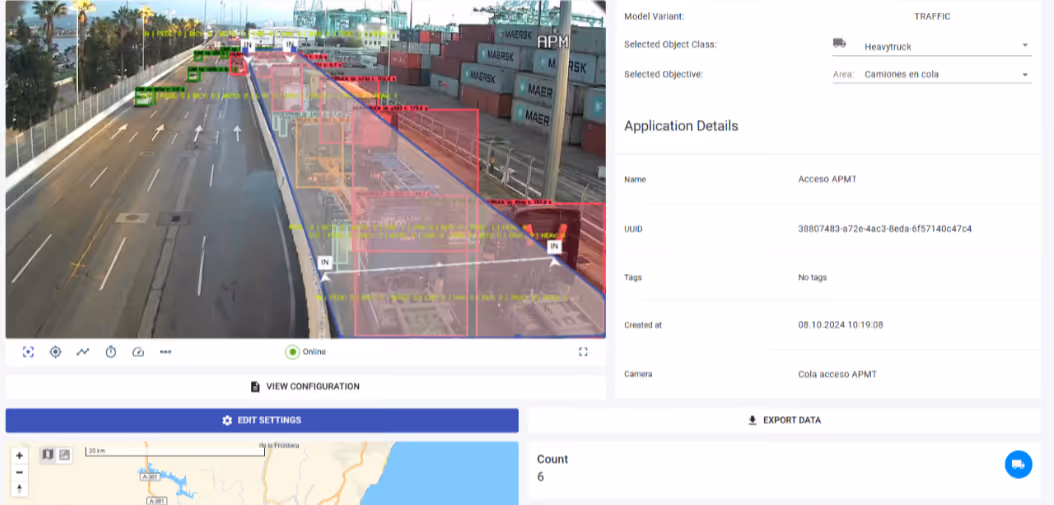This screenshot has height=505, width=1054.
Task: Click the EDIT SETTINGS button
Action: (262, 420)
